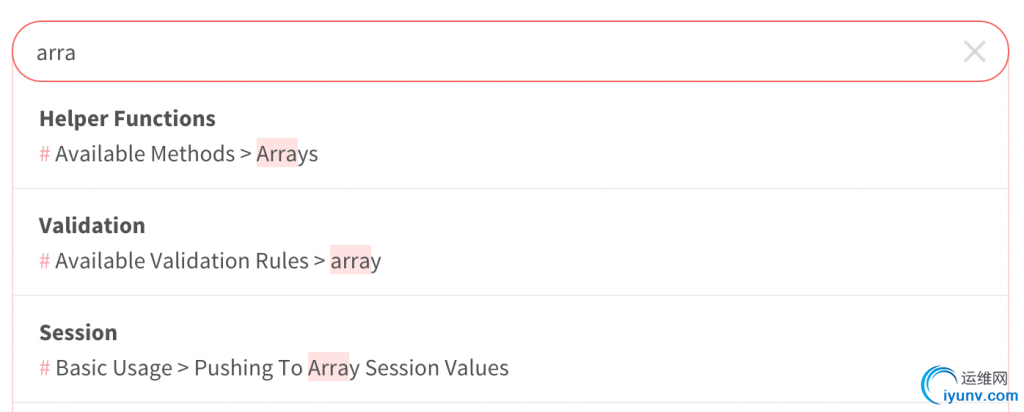Select the "Available Methods" breadcrumb text

[x=145, y=154]
